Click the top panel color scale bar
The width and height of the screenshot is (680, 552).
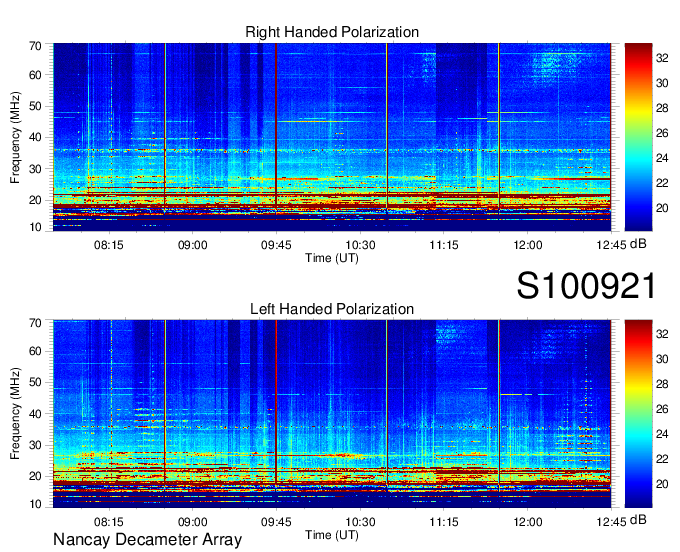coord(638,137)
